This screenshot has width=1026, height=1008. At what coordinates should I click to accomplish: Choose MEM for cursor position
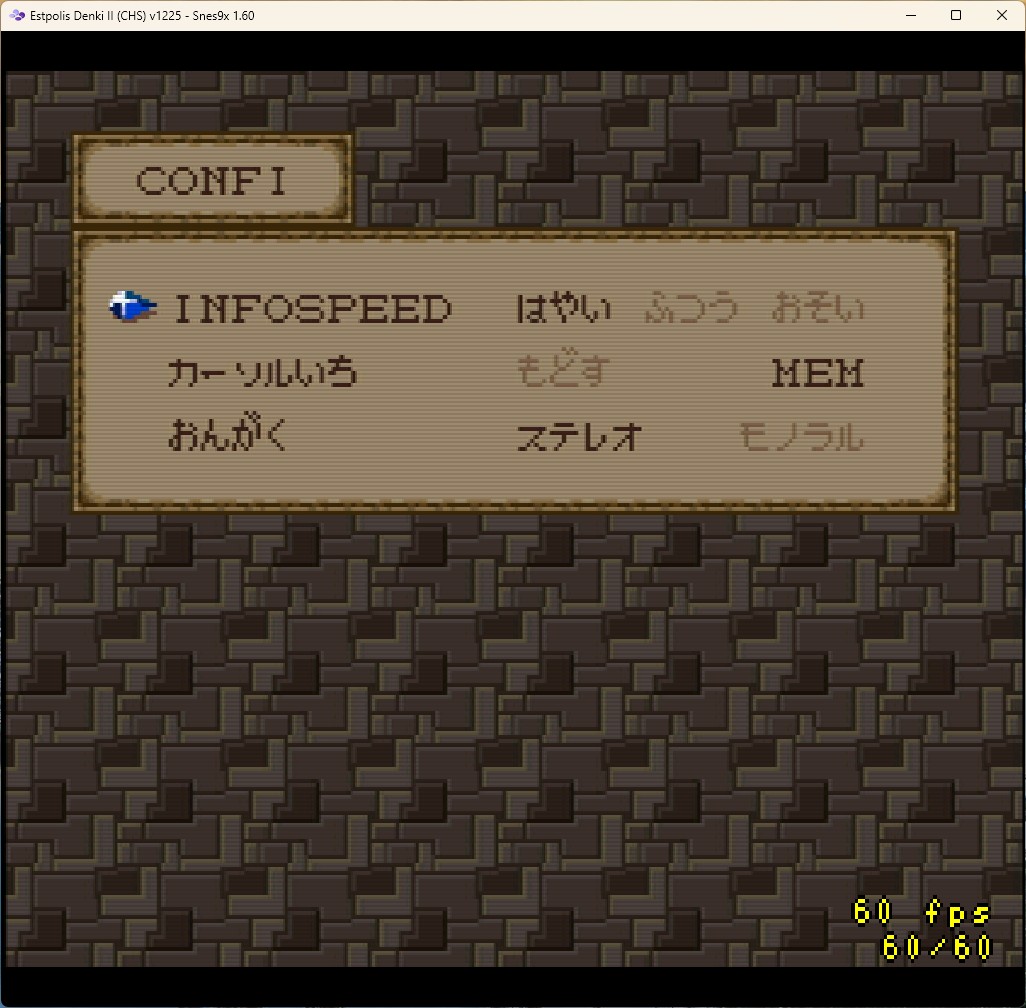point(818,373)
